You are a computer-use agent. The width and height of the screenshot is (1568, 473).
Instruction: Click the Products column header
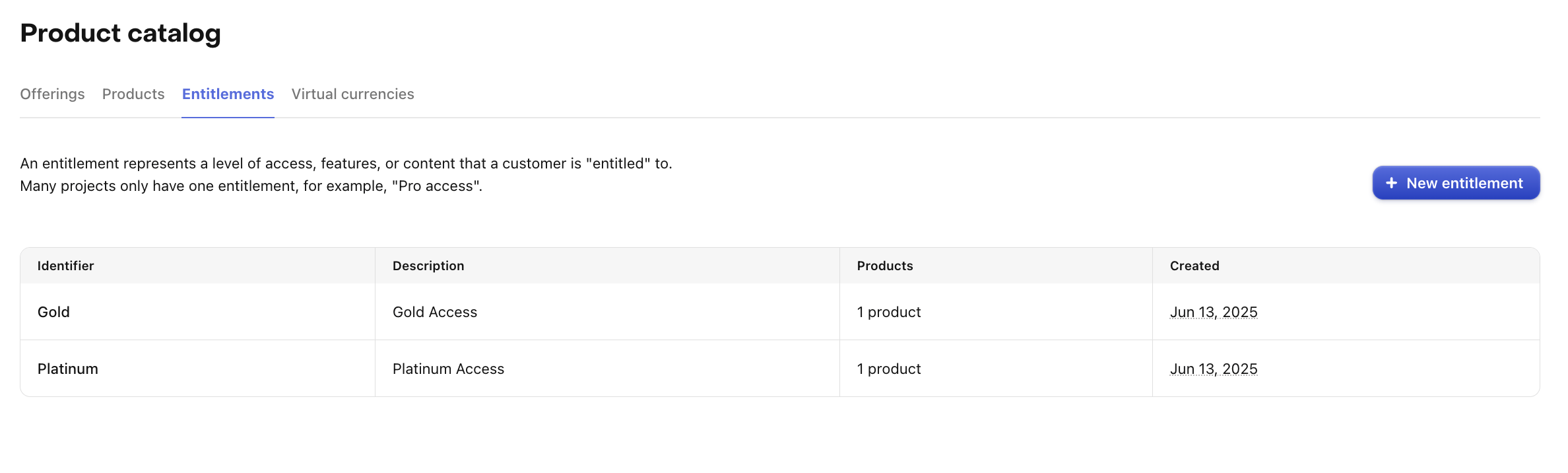pos(885,266)
